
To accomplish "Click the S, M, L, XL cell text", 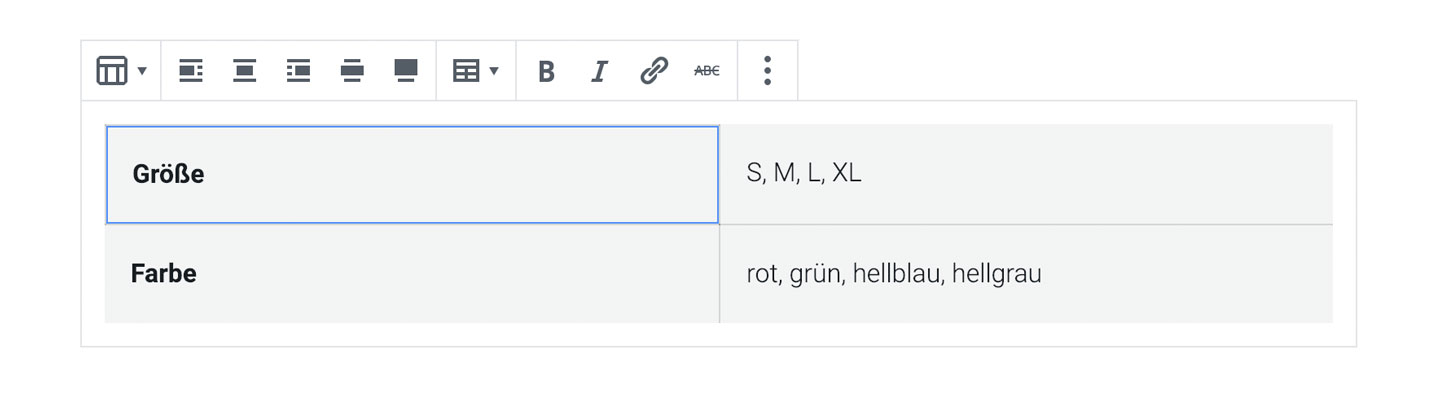I will click(x=804, y=173).
